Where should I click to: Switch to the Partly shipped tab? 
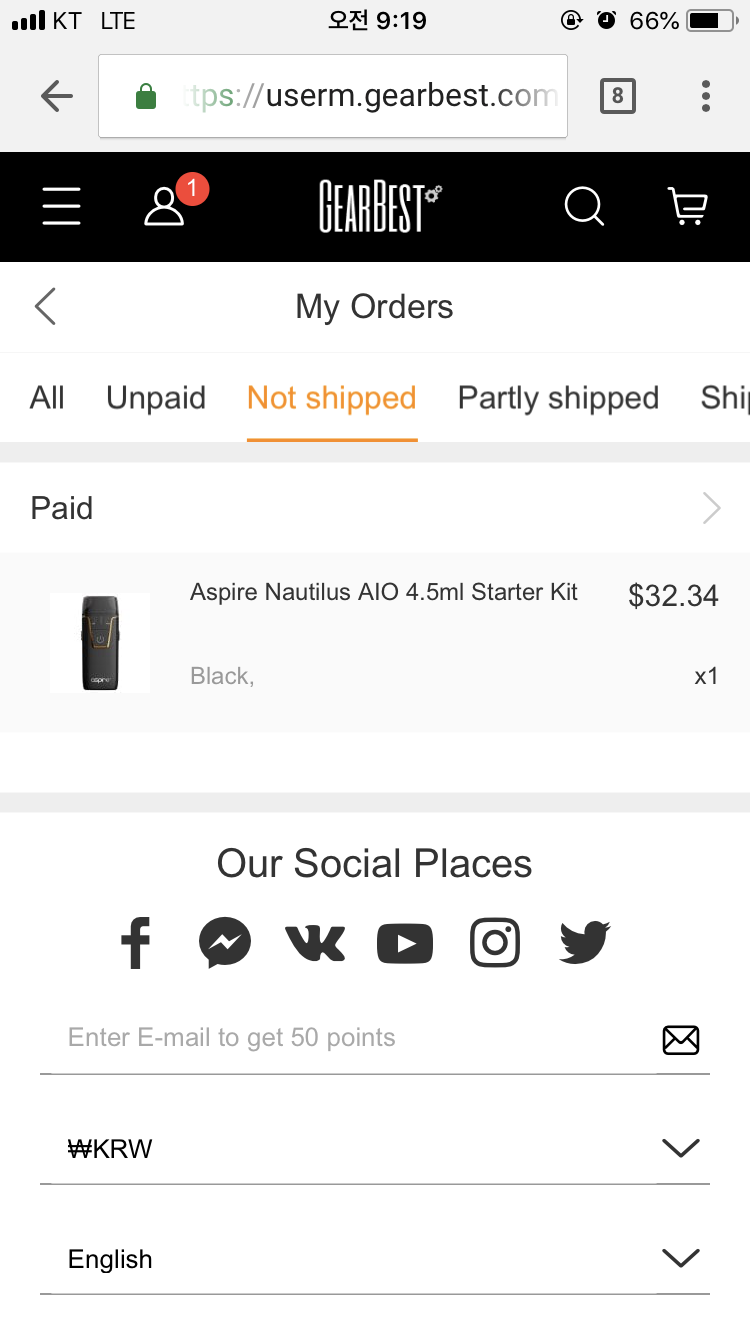point(558,398)
